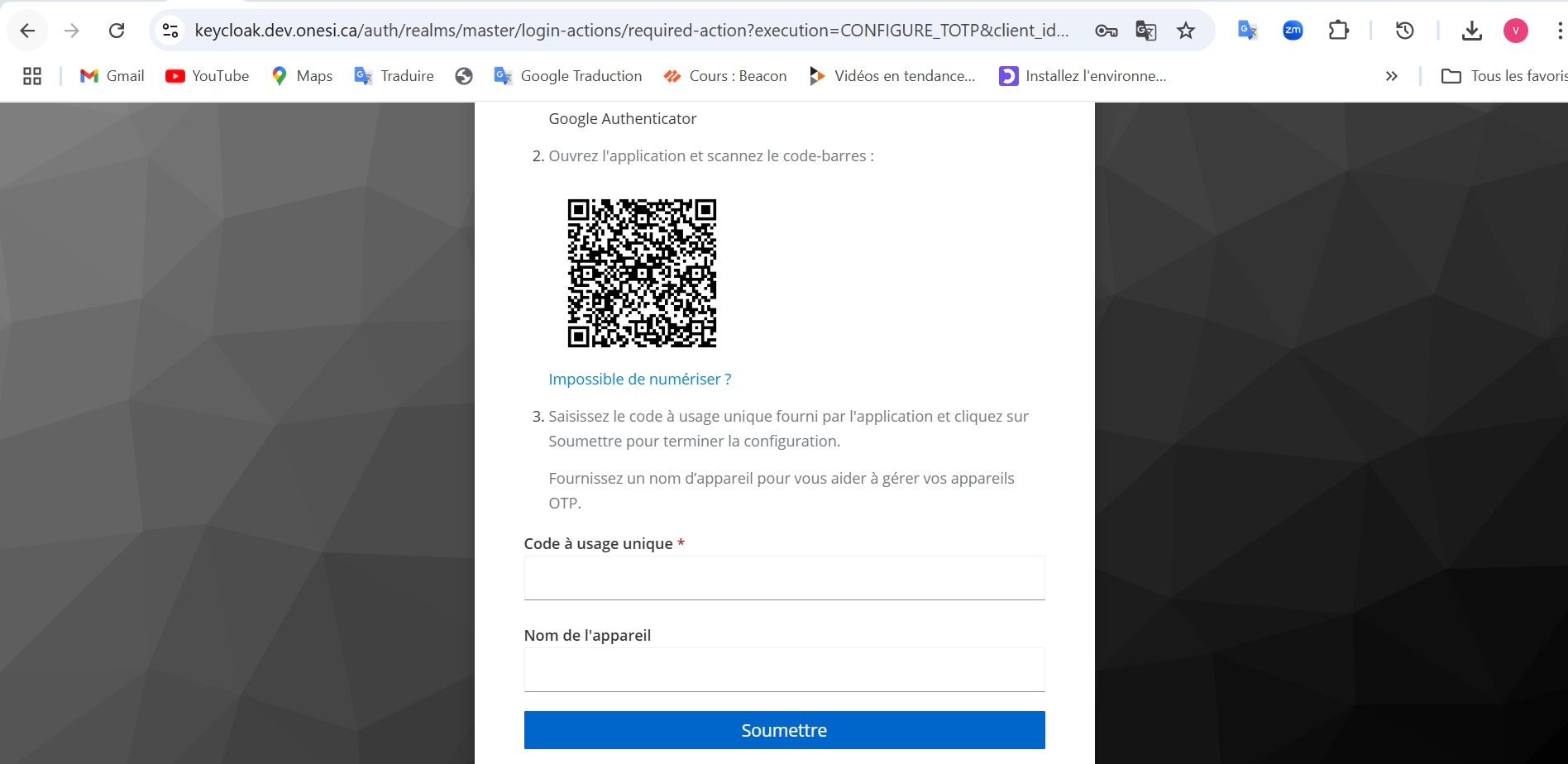Click the Impossible de numériser link
1568x764 pixels.
(639, 379)
